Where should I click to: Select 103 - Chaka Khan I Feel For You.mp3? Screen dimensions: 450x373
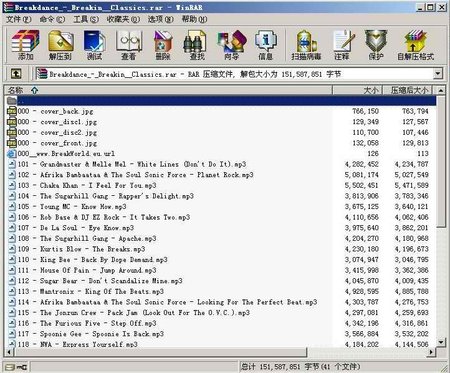click(87, 185)
